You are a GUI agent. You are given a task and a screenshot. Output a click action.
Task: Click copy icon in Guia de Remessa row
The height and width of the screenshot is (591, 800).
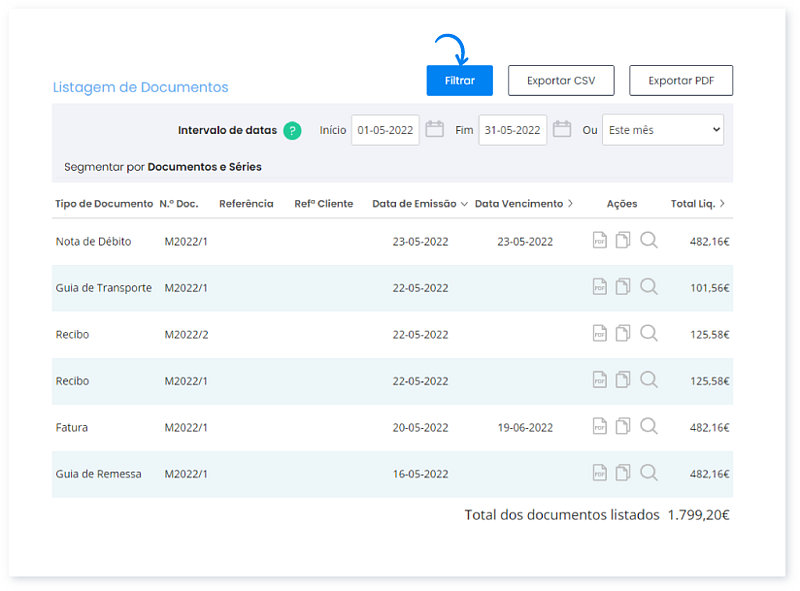[623, 473]
